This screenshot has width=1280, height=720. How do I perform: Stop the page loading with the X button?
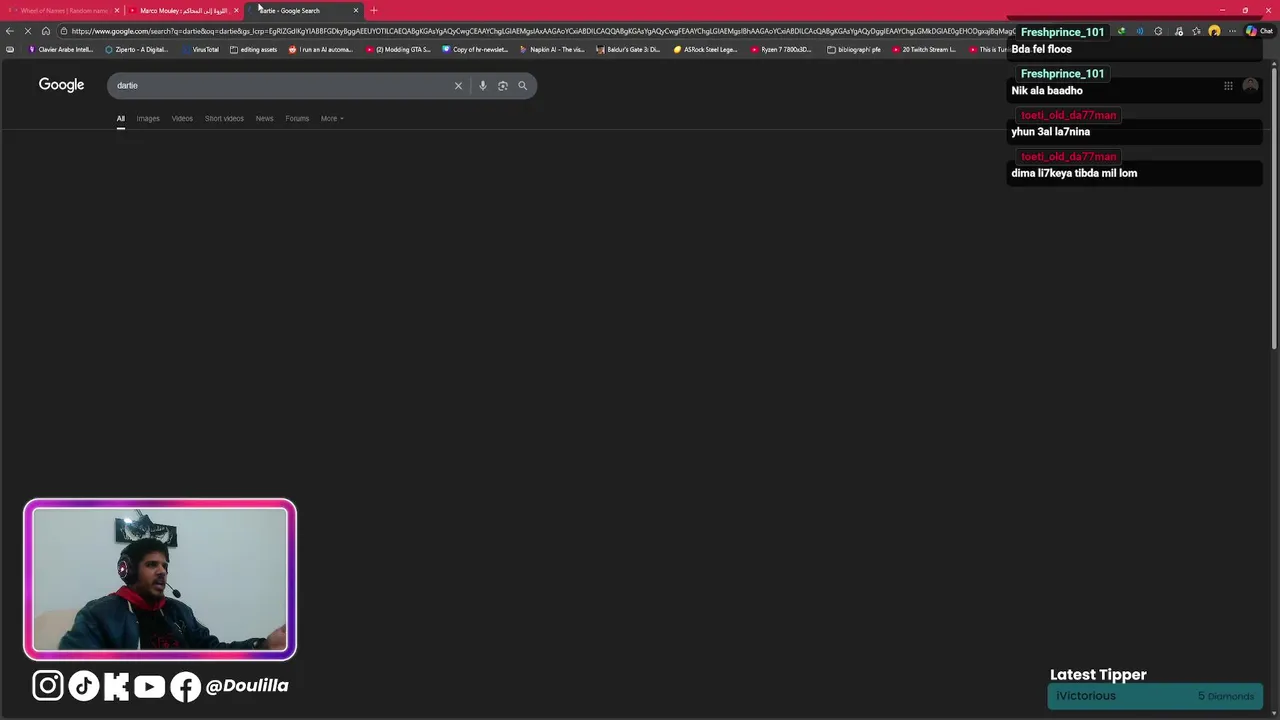(28, 31)
